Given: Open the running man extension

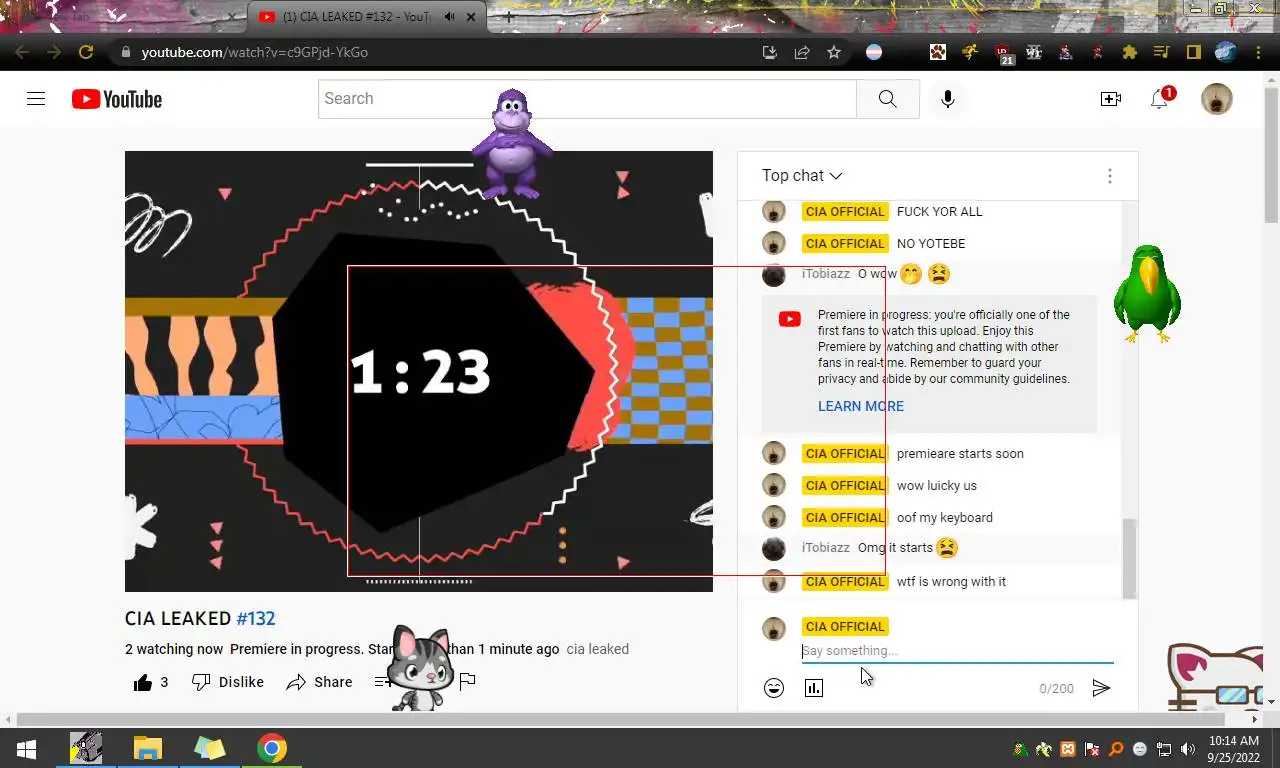Looking at the screenshot, I should tap(970, 52).
